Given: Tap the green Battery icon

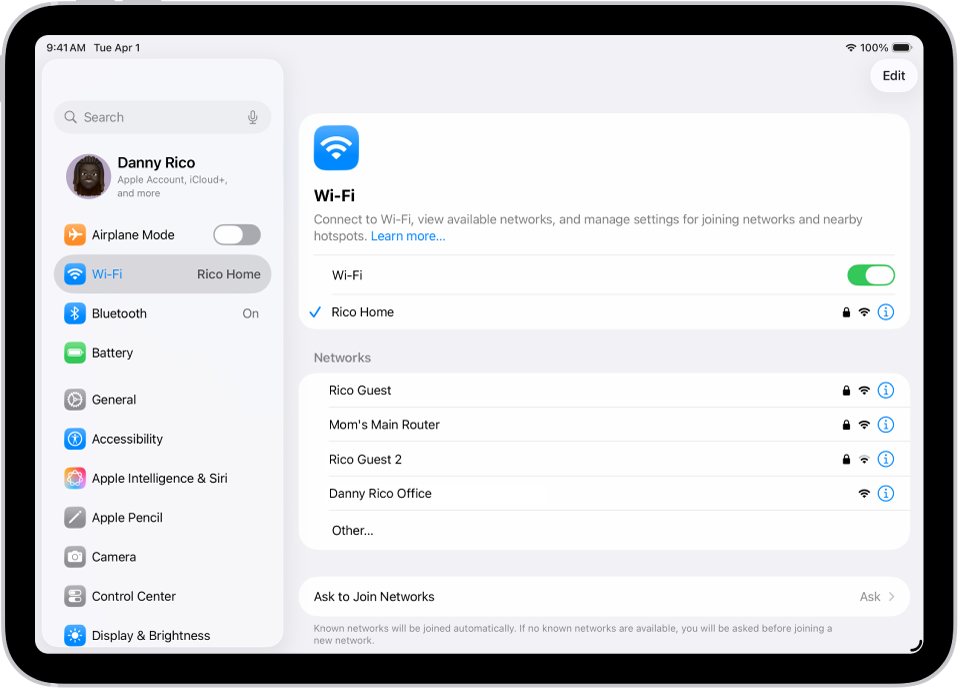Looking at the screenshot, I should (75, 353).
